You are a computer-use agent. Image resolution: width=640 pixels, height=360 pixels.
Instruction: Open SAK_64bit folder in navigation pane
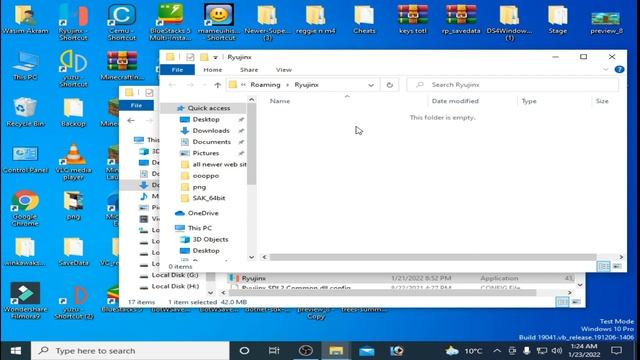coord(209,198)
